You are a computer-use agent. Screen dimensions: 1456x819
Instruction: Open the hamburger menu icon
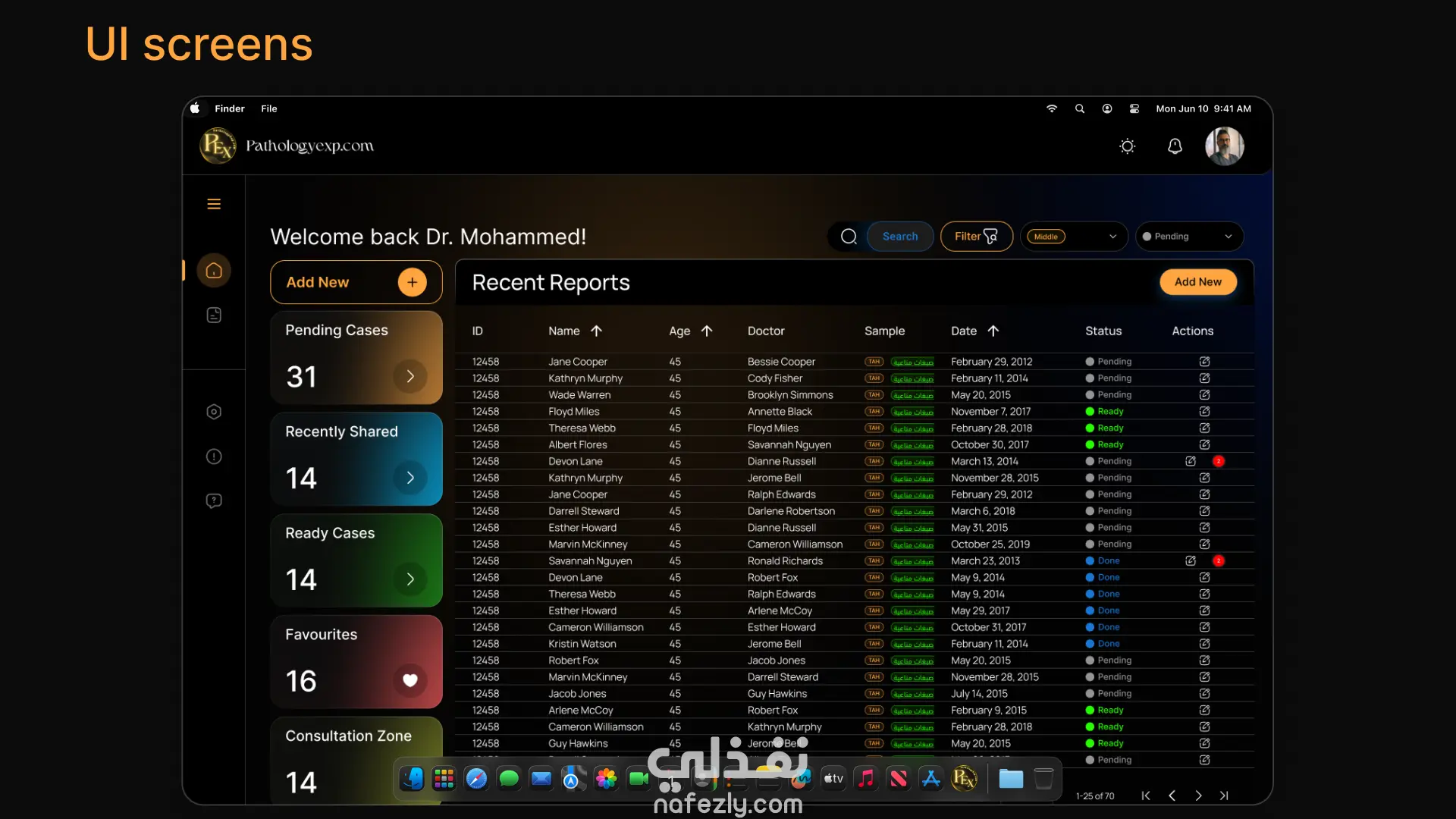pyautogui.click(x=214, y=204)
